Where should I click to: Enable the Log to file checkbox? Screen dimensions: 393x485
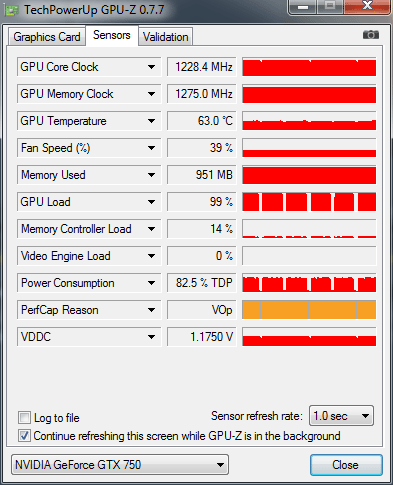[24, 417]
